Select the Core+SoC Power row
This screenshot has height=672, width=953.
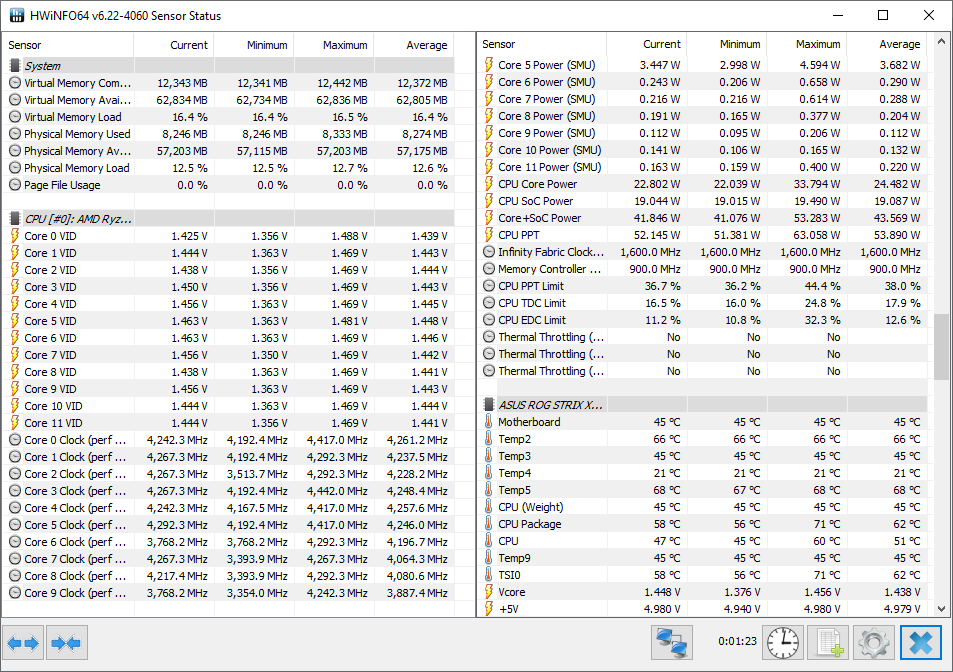click(x=703, y=218)
